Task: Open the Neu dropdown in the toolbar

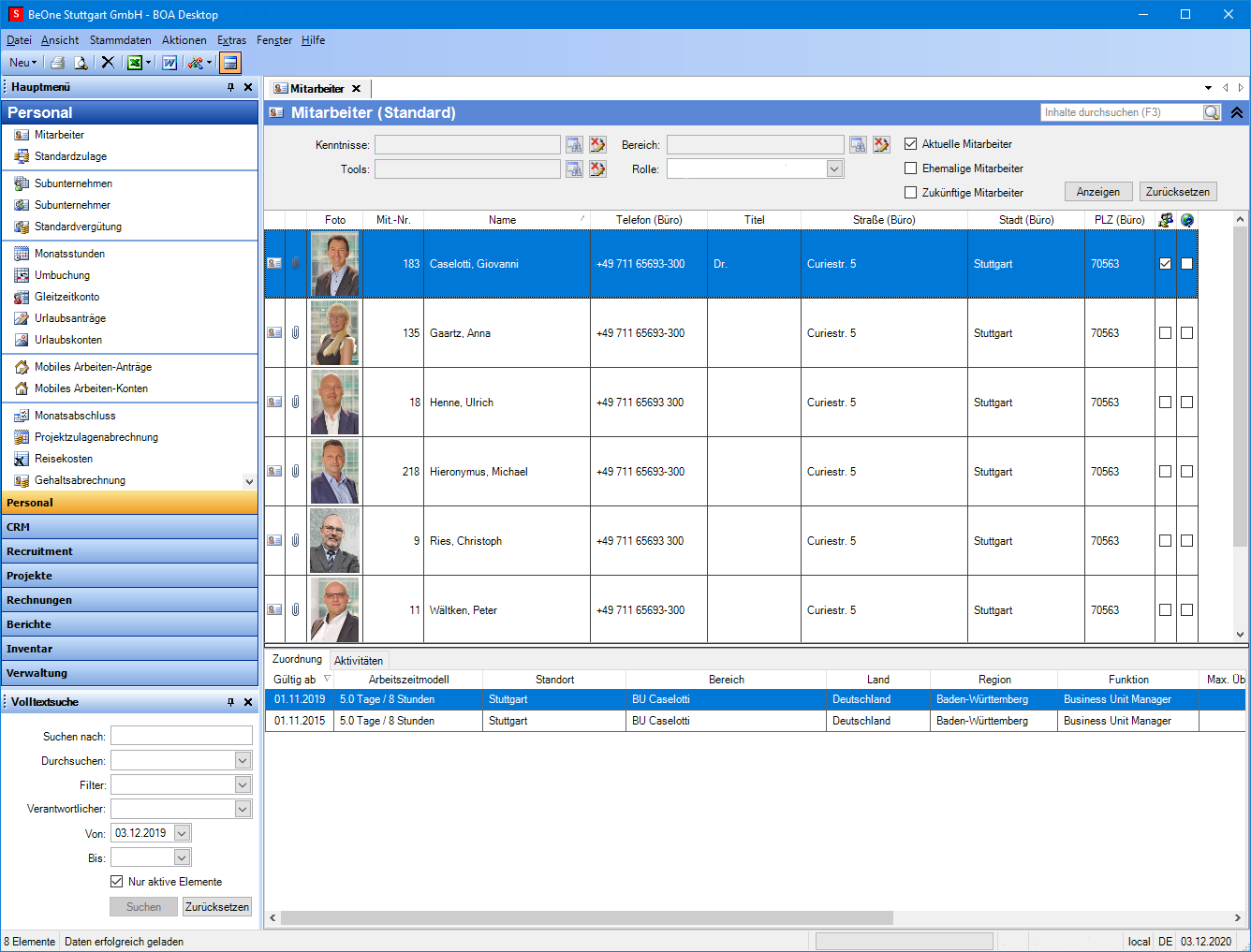Action: click(23, 63)
